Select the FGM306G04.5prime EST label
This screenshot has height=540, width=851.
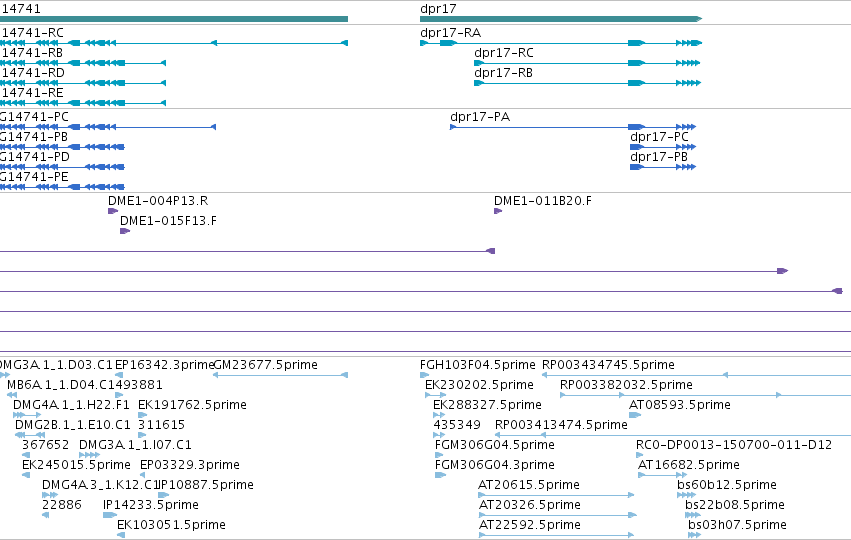pos(495,446)
